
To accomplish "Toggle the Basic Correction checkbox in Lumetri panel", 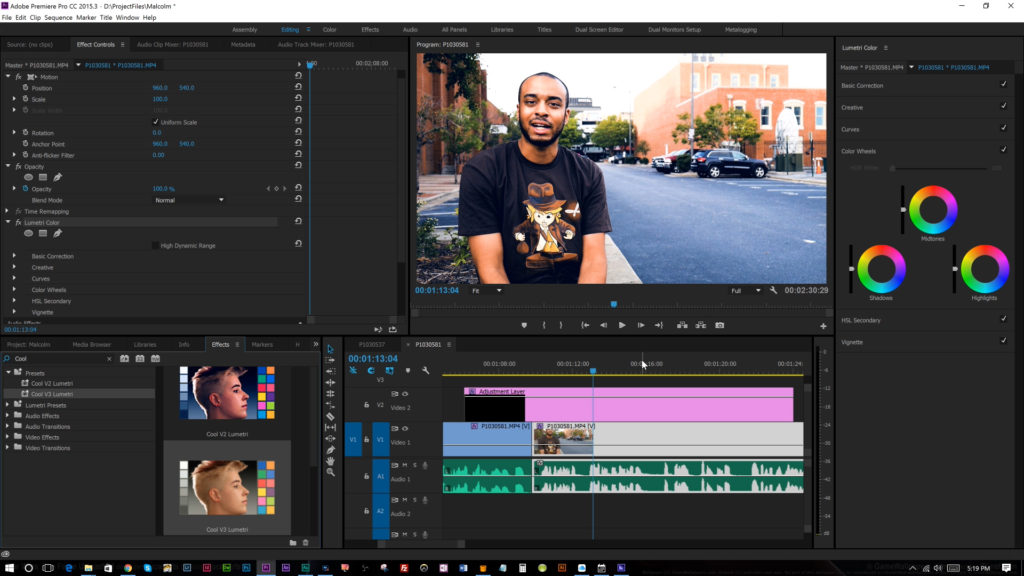I will 1003,84.
